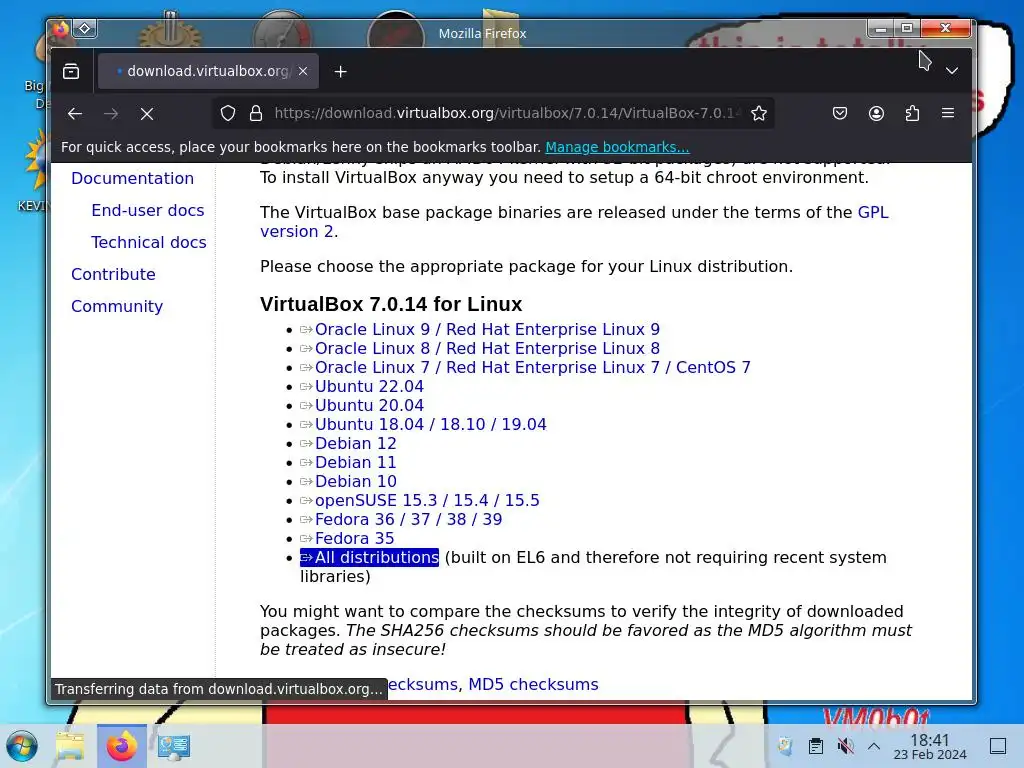Open the Windows-style Start menu orb

pos(22,746)
